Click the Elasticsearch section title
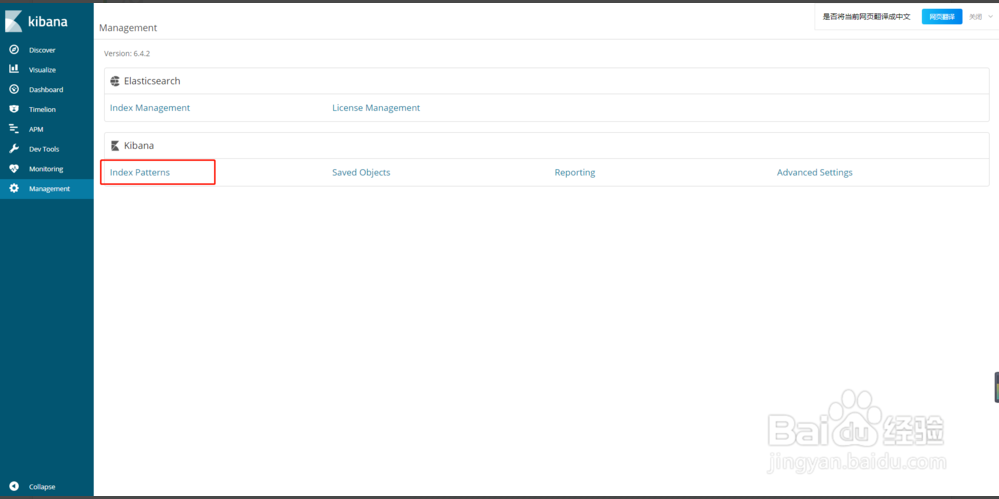Screen dimensions: 999x499 tap(152, 81)
